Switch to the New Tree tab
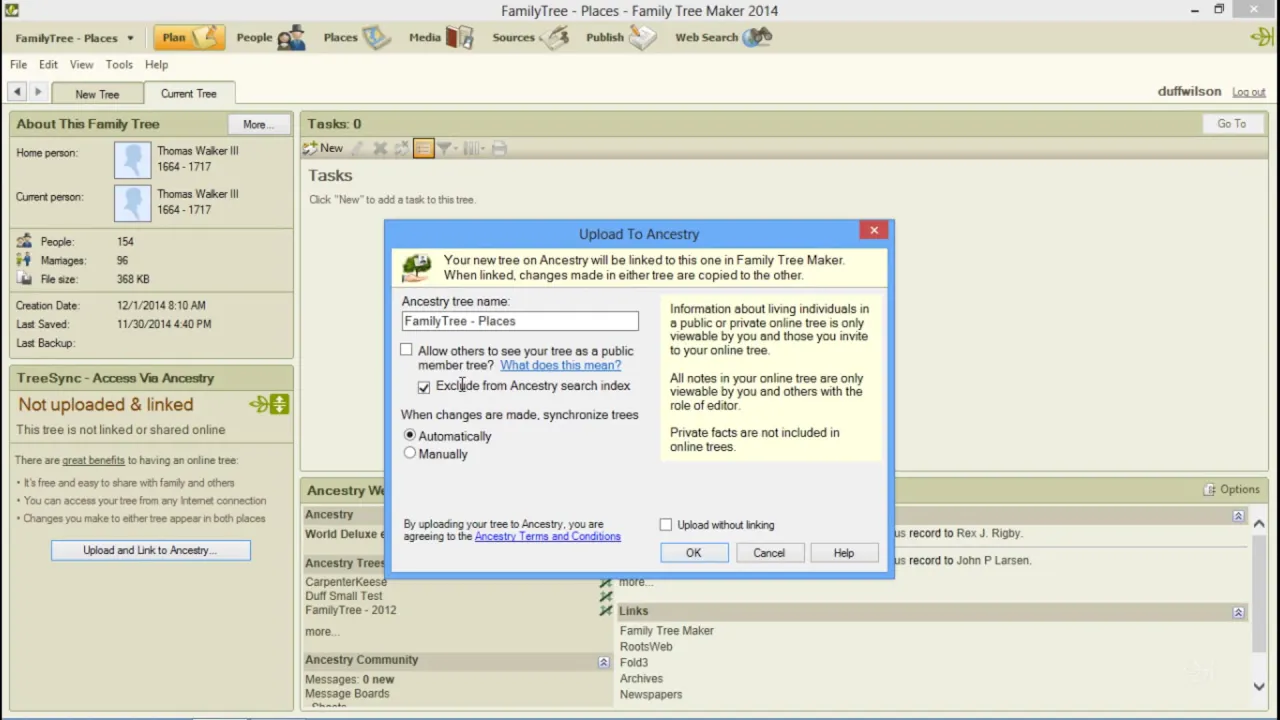The image size is (1280, 720). (97, 94)
